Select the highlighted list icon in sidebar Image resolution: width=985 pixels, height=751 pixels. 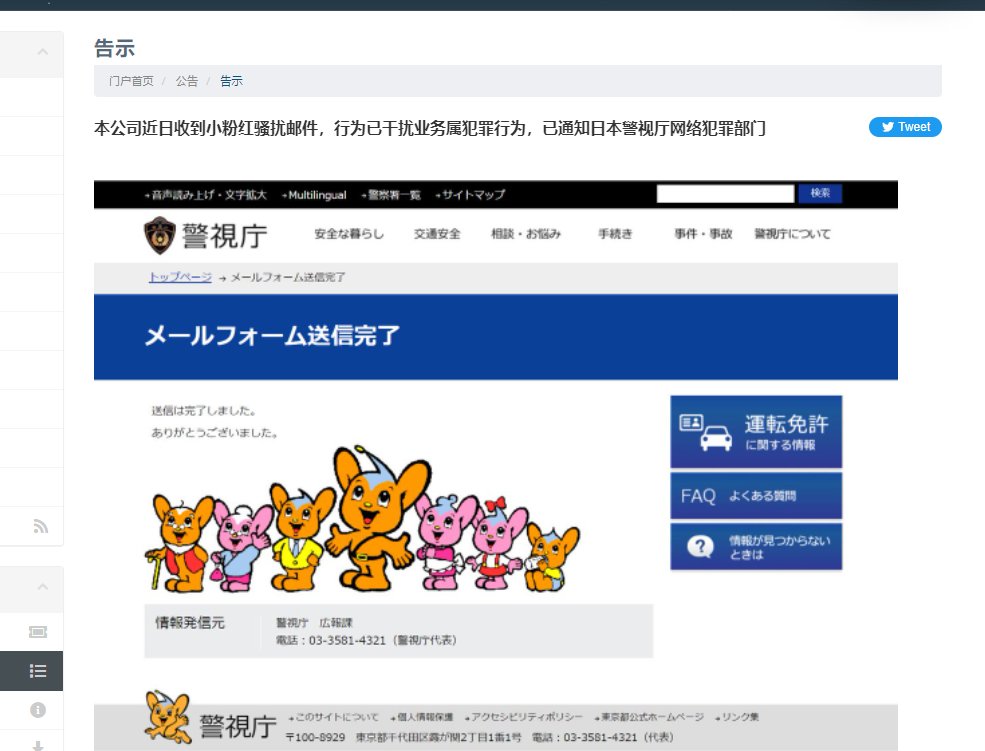click(x=38, y=671)
